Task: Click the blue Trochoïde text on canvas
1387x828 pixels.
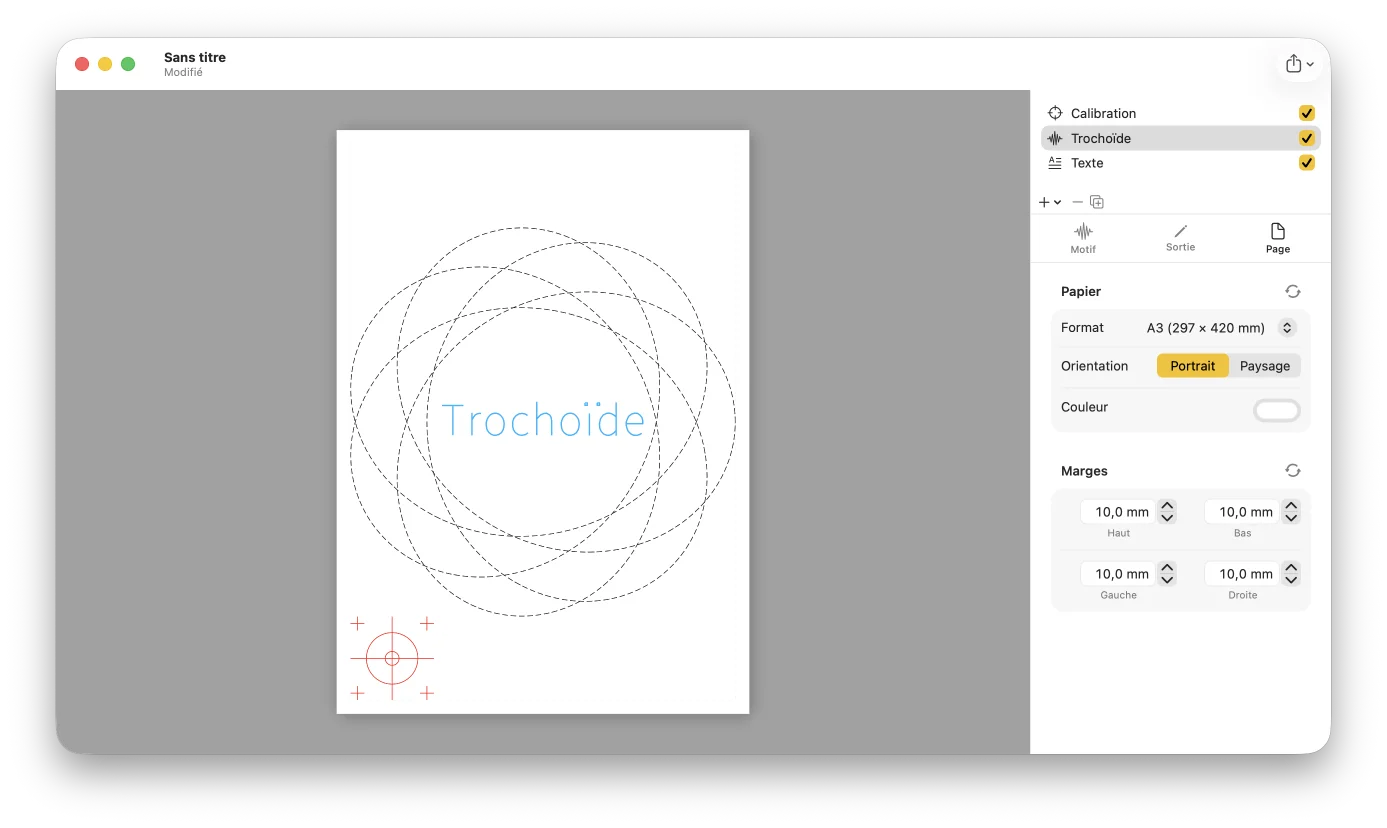Action: tap(543, 420)
